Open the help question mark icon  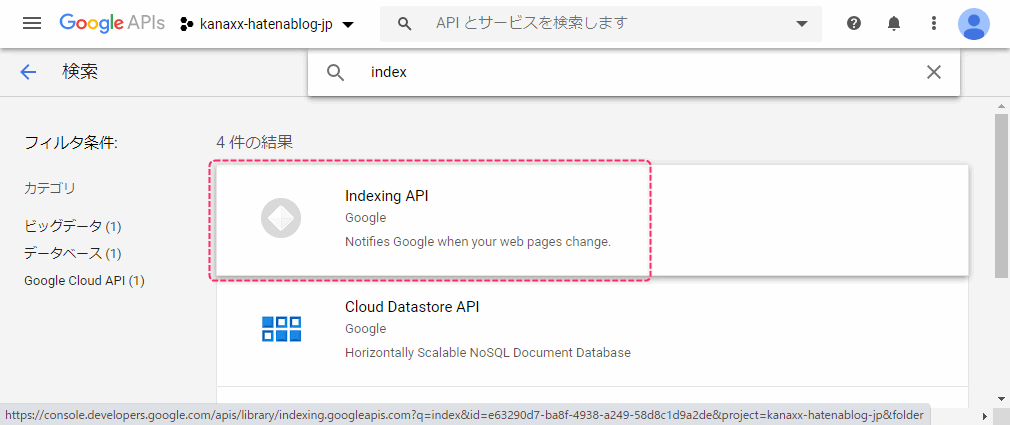(854, 24)
